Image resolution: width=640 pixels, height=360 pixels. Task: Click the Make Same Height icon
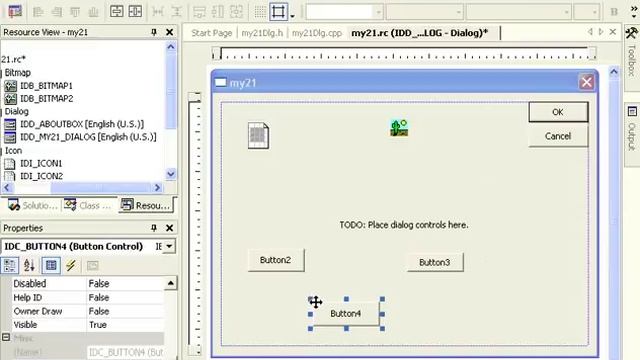click(x=218, y=11)
